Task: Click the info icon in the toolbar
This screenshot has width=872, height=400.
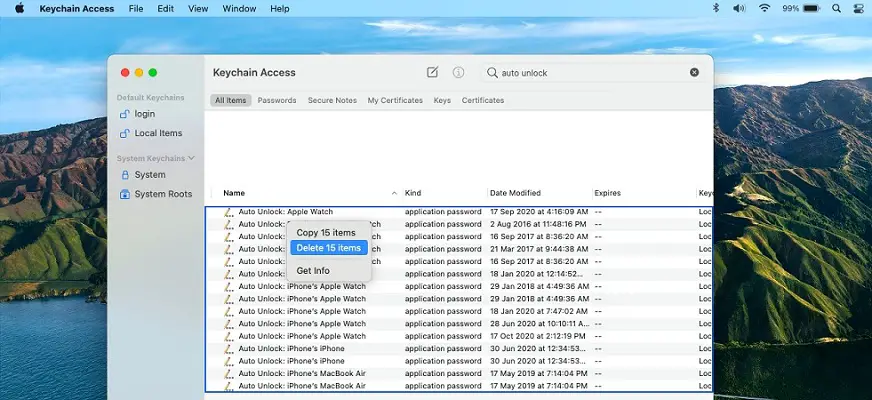Action: (x=458, y=72)
